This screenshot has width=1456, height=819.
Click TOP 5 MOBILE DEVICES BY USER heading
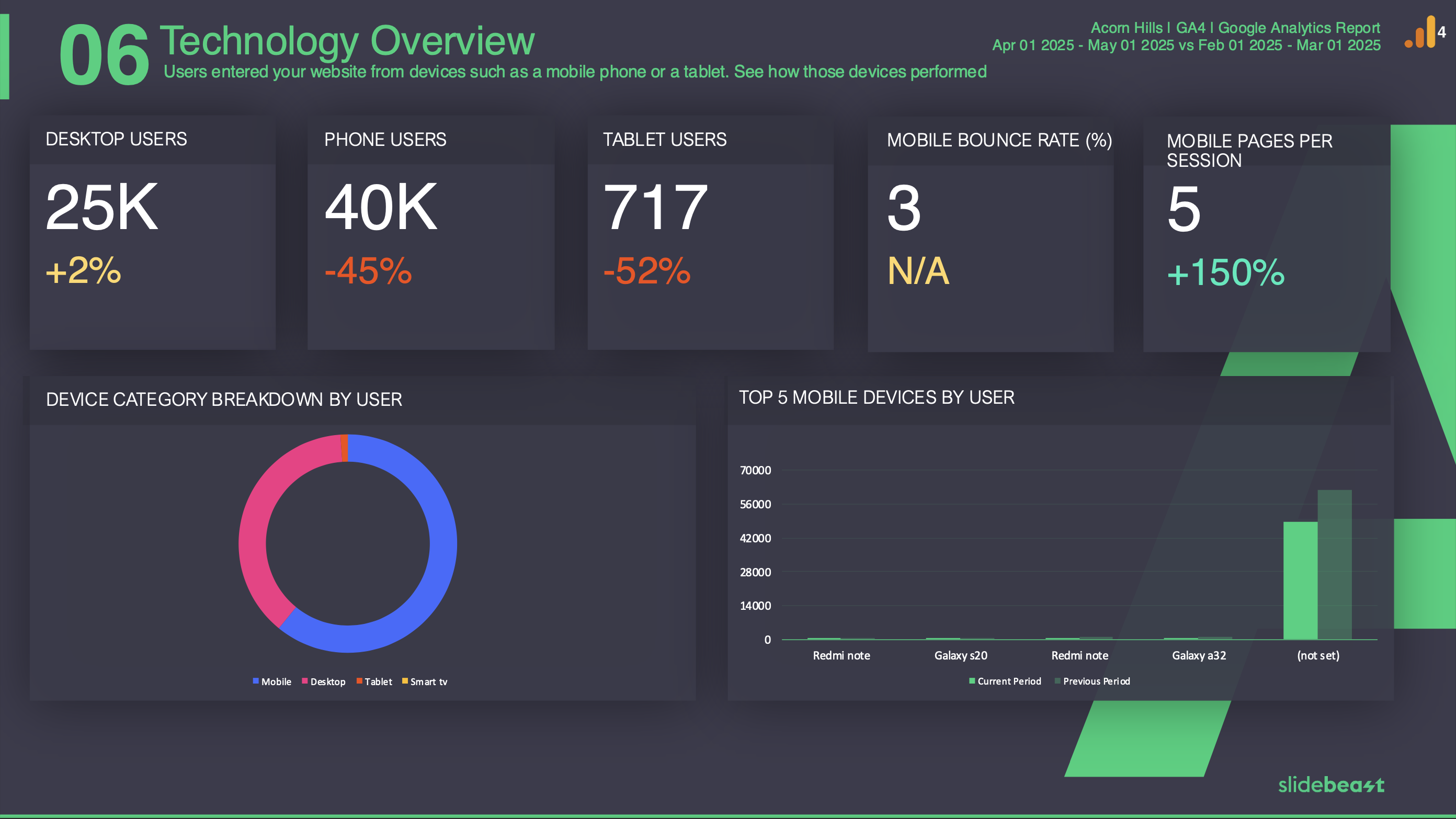tap(877, 397)
